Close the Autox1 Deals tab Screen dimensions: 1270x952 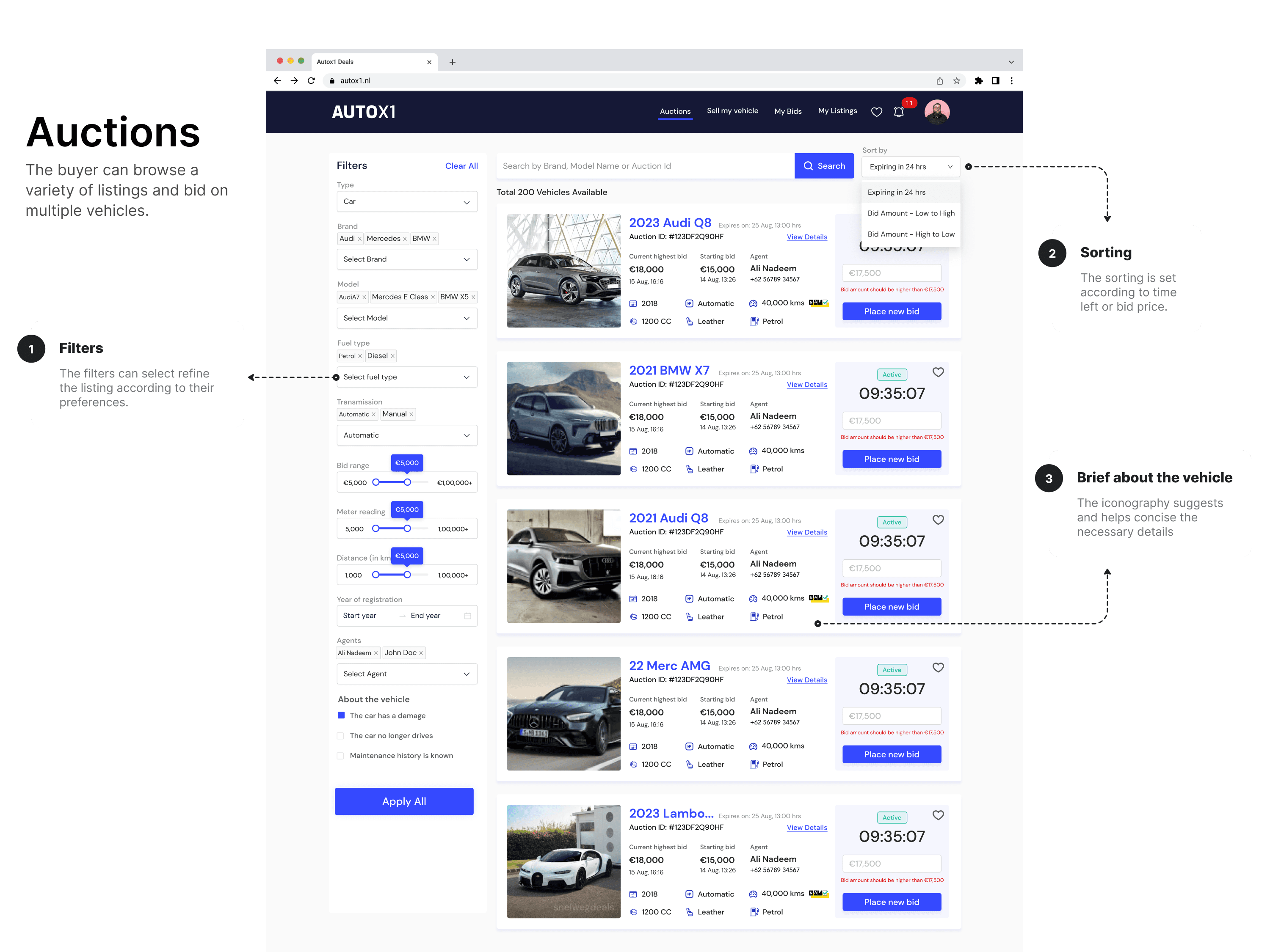coord(429,62)
